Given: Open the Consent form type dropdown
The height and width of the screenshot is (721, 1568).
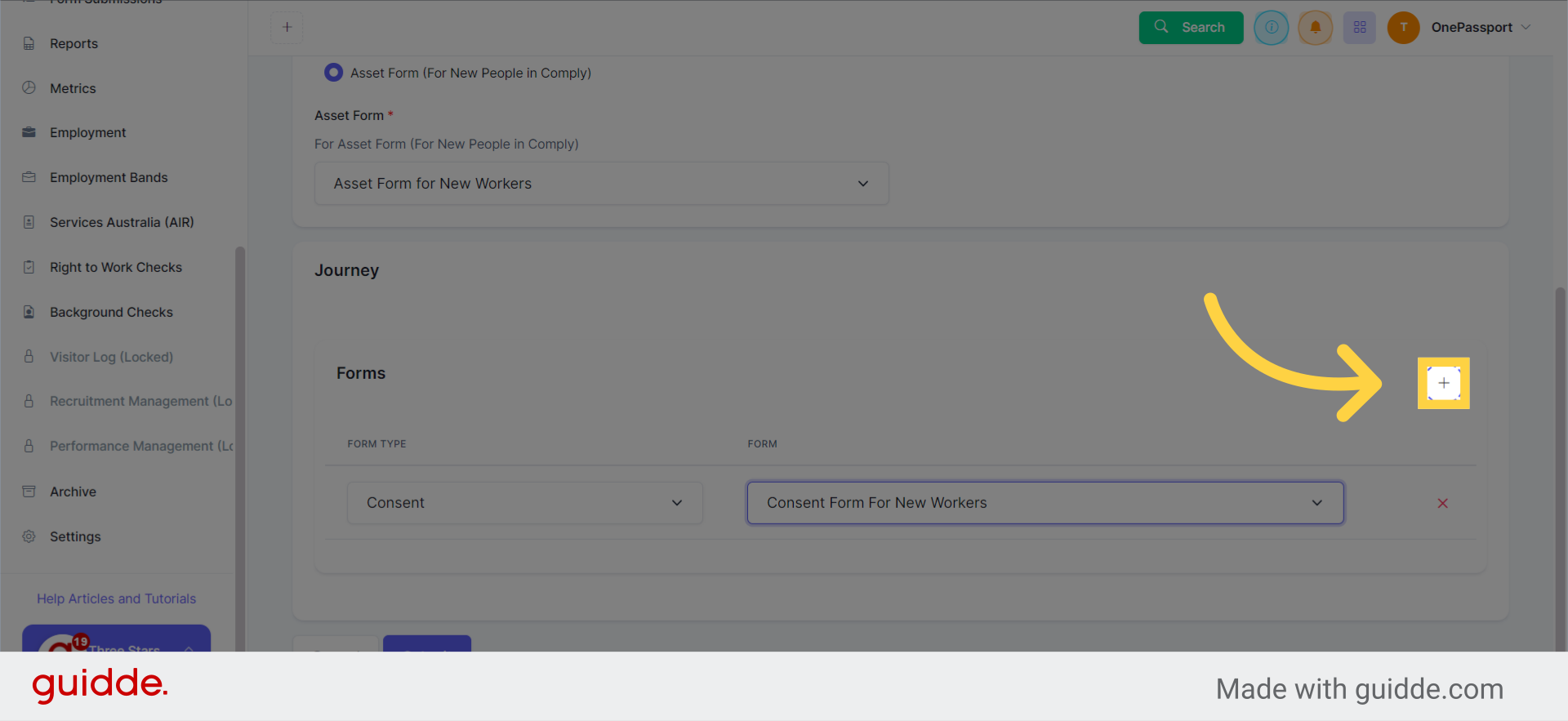Looking at the screenshot, I should (525, 503).
